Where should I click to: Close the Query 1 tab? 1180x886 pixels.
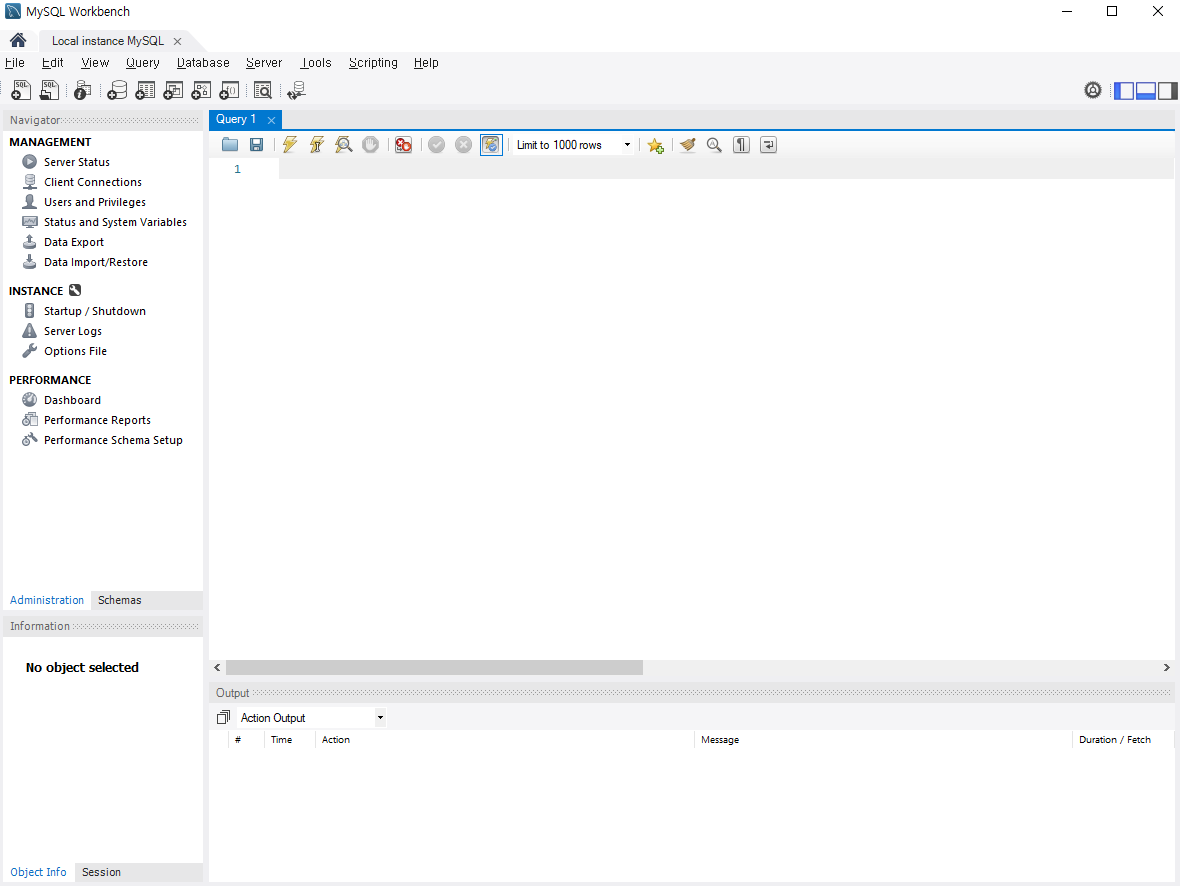click(x=271, y=120)
